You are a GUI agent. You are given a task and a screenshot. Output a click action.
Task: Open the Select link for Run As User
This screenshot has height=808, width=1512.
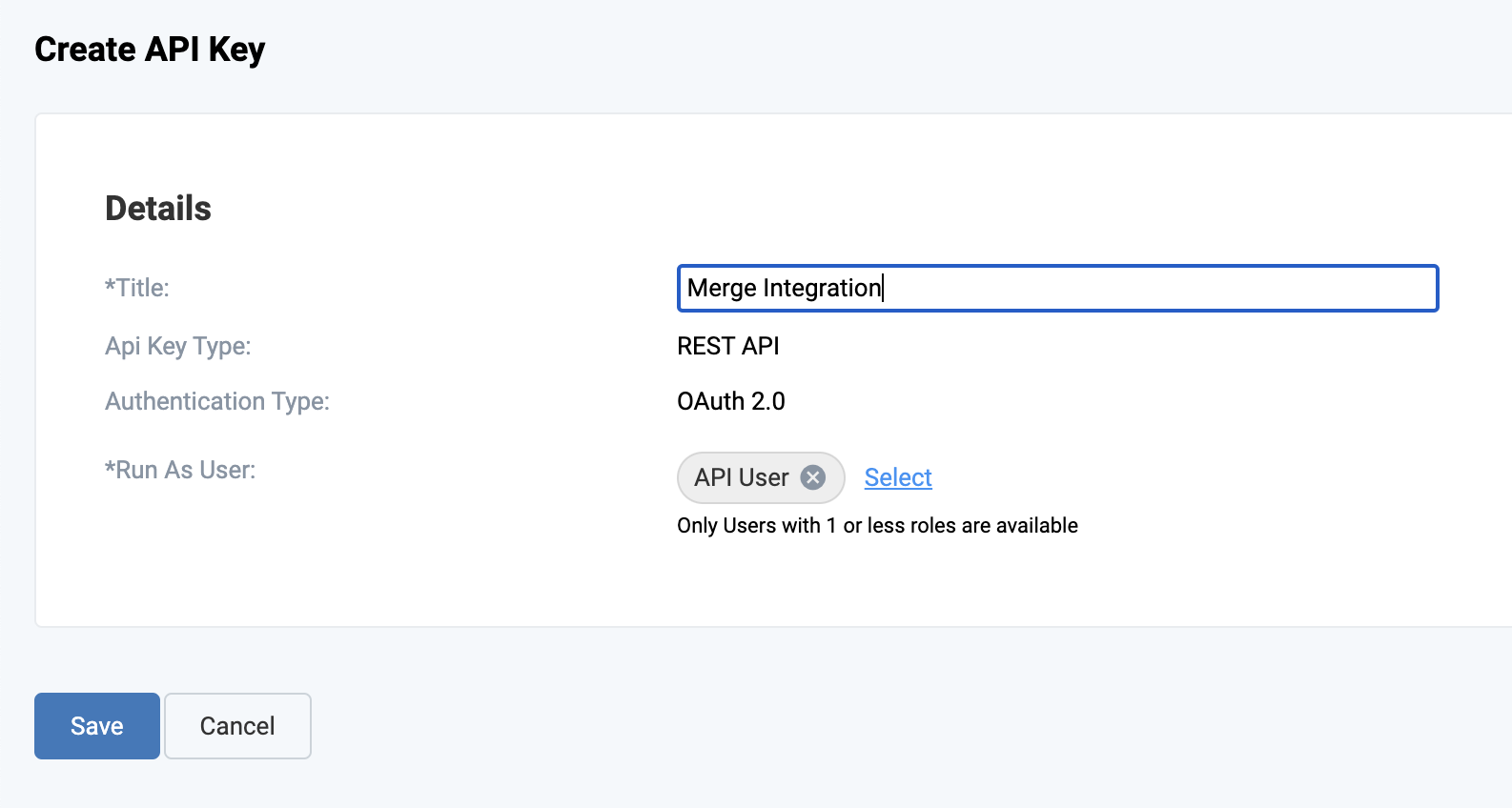(898, 477)
